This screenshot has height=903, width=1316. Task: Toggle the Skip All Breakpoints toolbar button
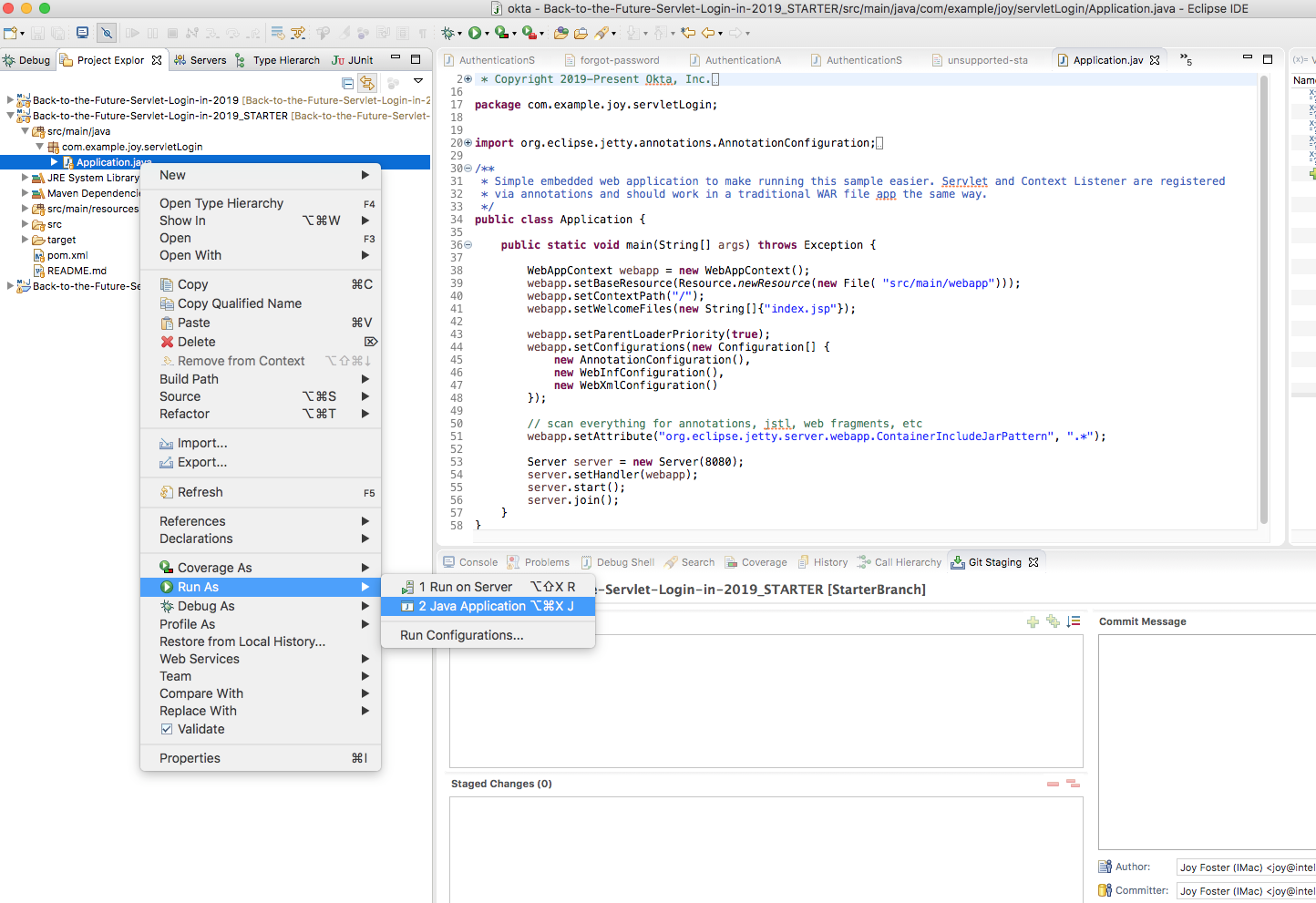(107, 33)
